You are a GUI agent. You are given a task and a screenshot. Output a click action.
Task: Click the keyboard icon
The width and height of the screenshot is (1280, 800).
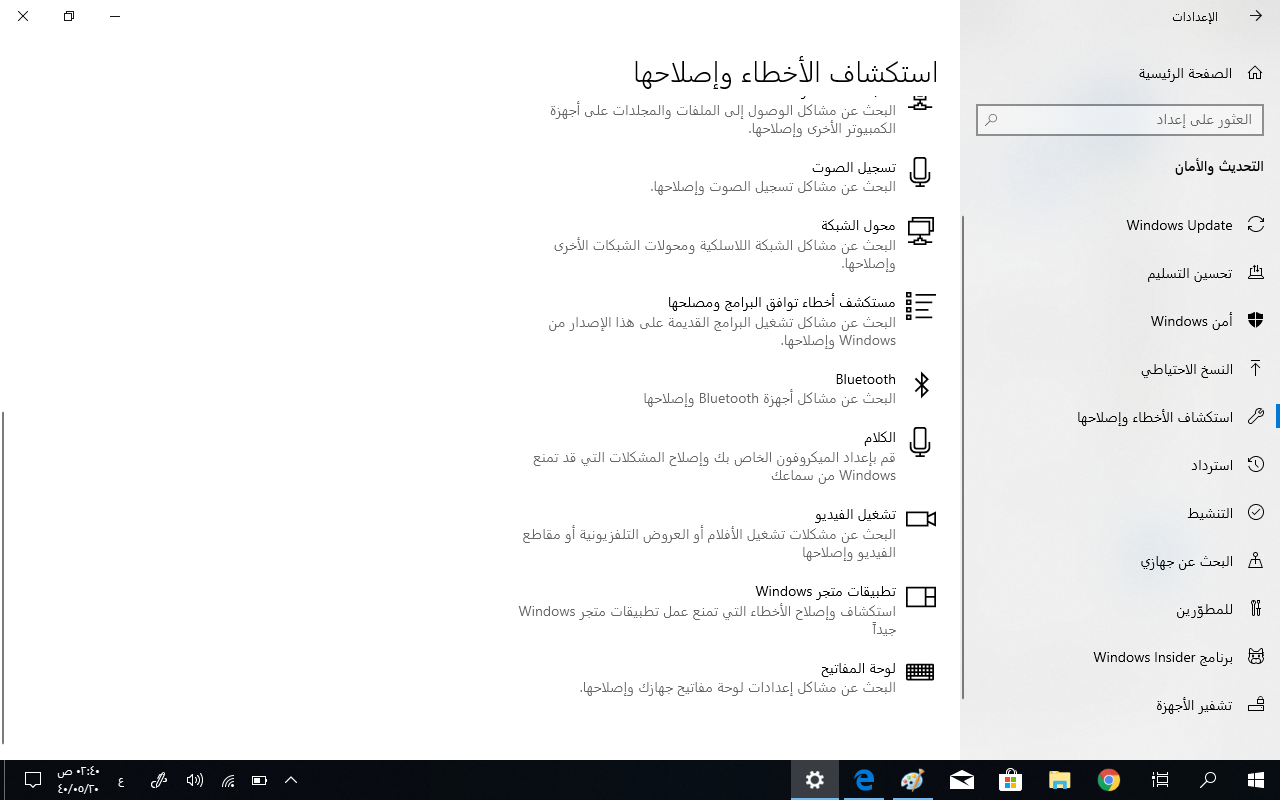(x=920, y=672)
